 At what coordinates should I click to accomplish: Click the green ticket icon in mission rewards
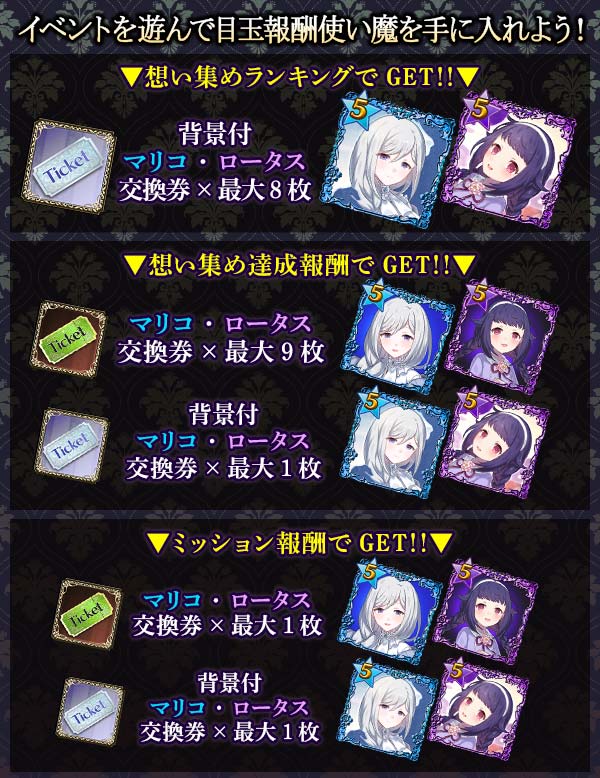point(87,614)
